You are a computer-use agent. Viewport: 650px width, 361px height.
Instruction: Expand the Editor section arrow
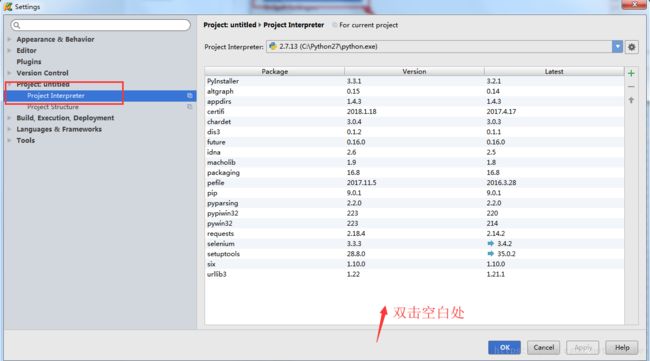tap(9, 51)
